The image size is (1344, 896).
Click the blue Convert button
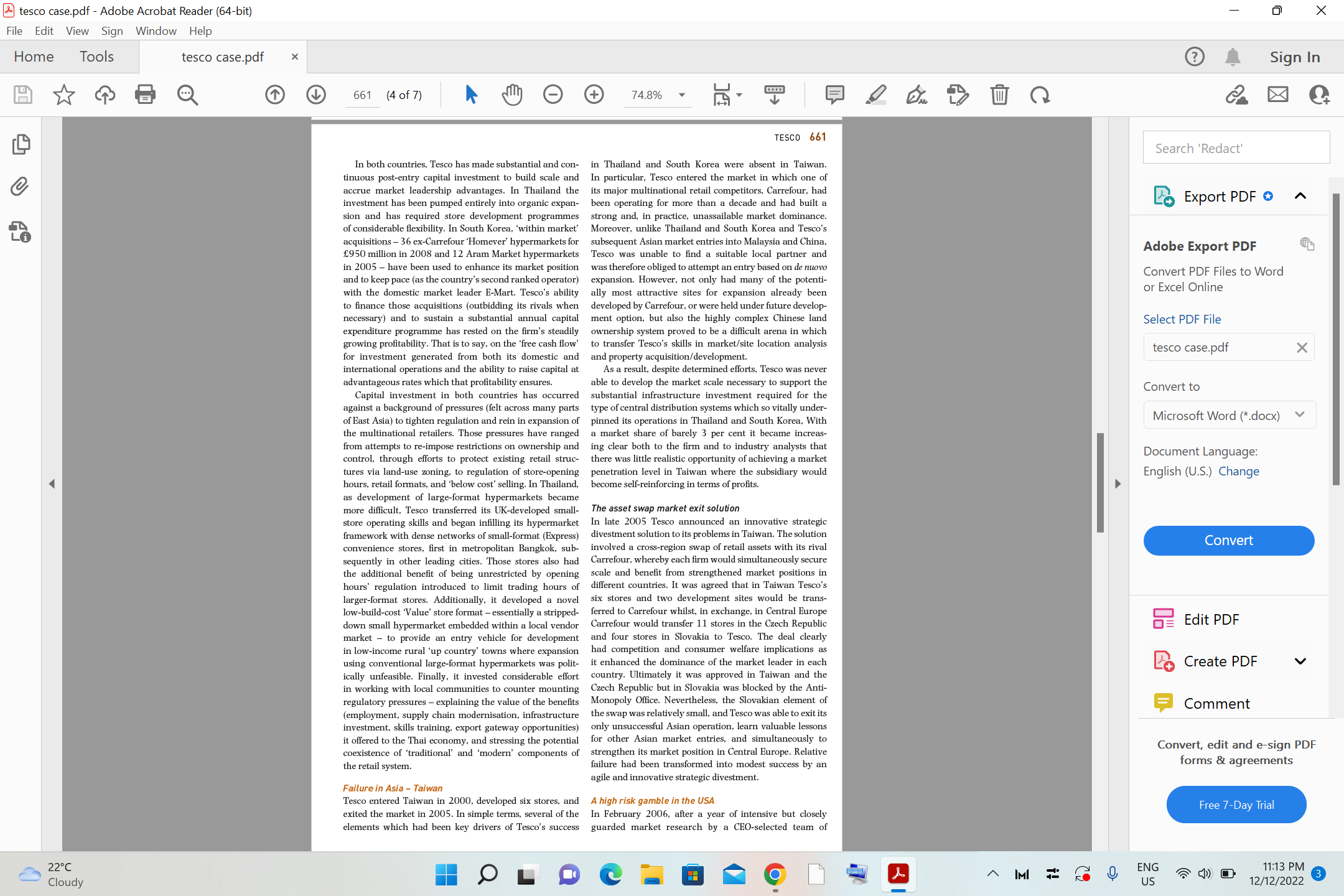tap(1228, 540)
